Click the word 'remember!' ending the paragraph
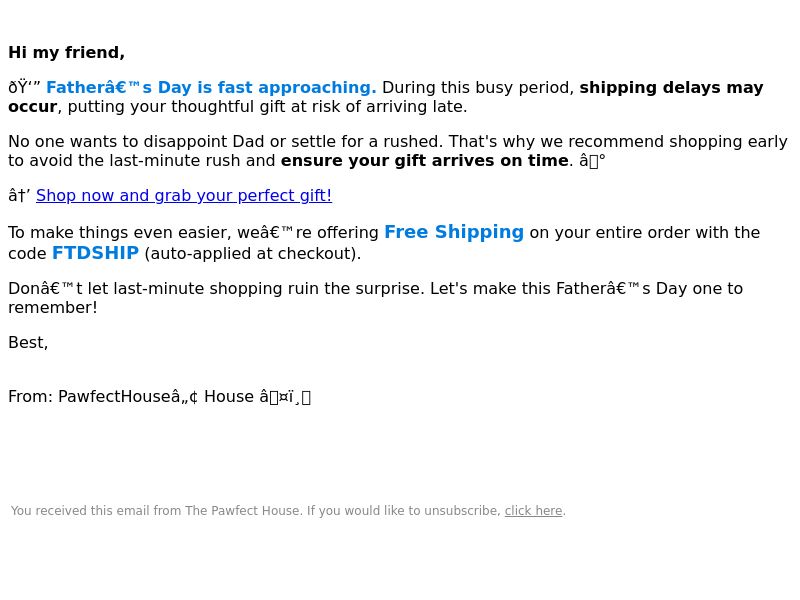Screen dimensions: 800x600 point(53,308)
